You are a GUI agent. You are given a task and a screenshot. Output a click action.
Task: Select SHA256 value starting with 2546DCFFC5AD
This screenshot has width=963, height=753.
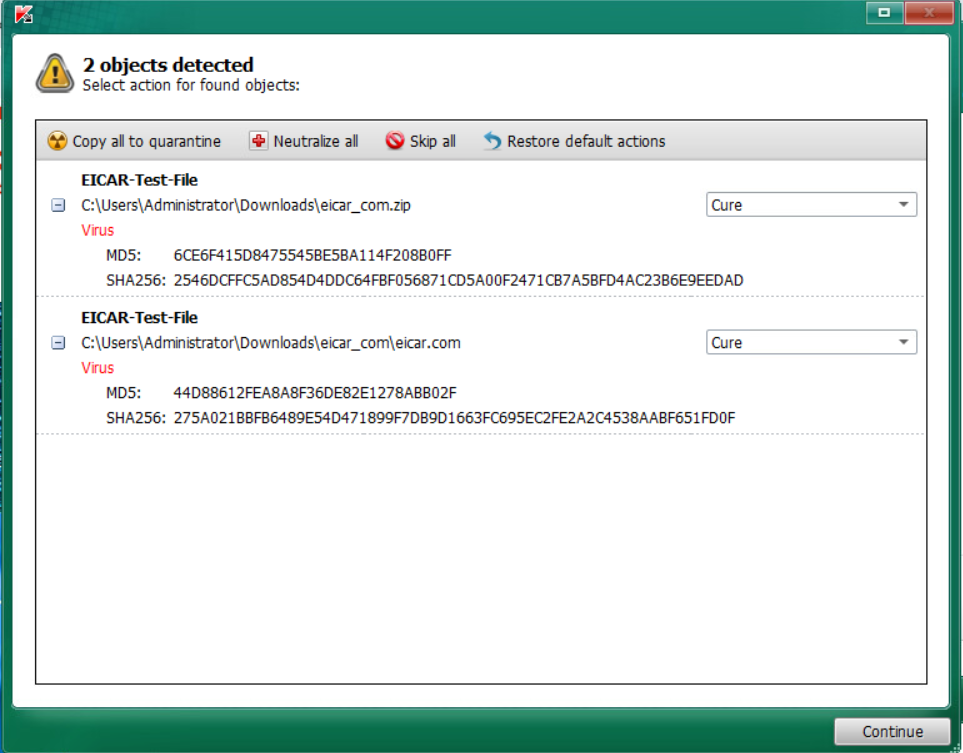click(458, 281)
